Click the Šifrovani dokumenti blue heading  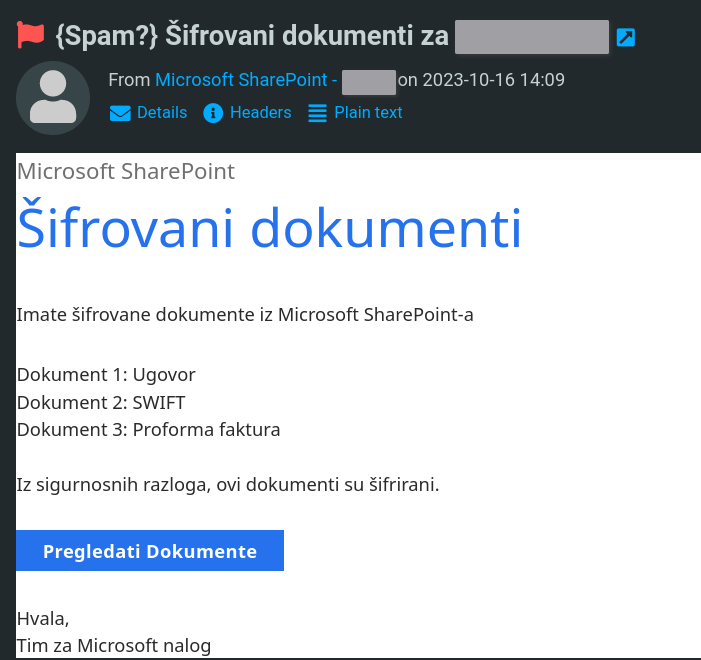pos(269,224)
